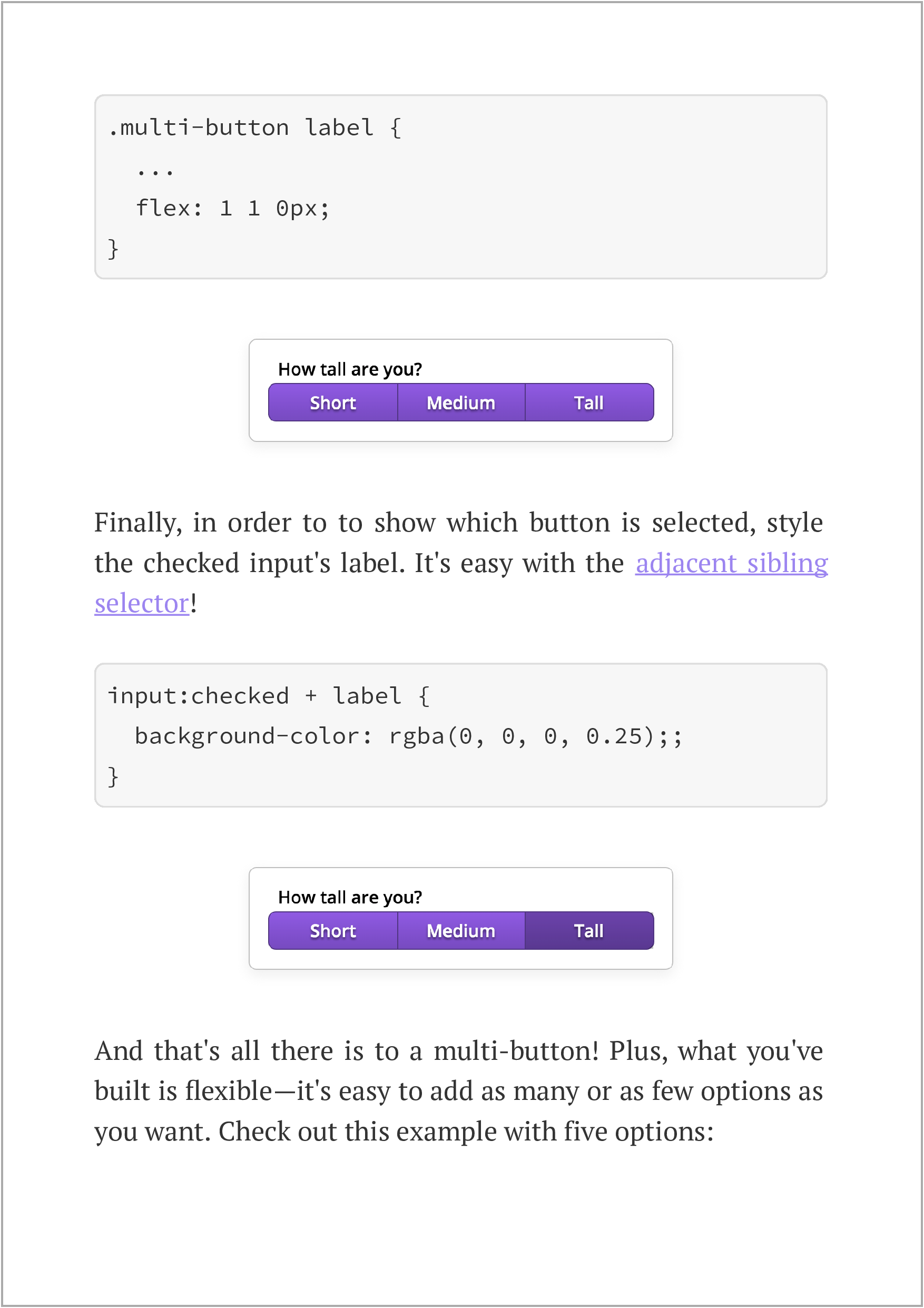This screenshot has width=924, height=1308.
Task: Click the second multi-button widget card
Action: pos(460,918)
